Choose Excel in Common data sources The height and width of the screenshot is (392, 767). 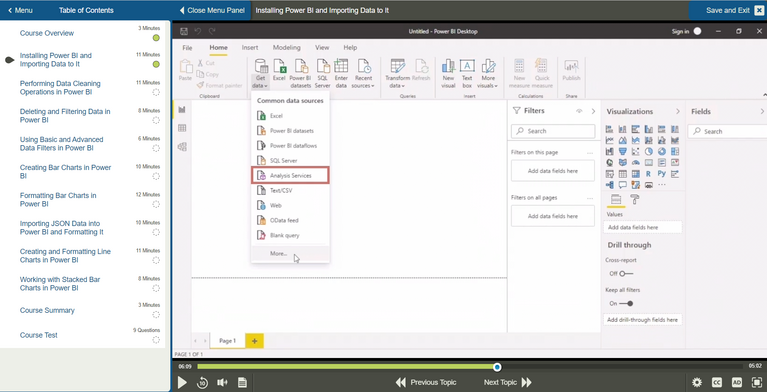click(x=291, y=116)
